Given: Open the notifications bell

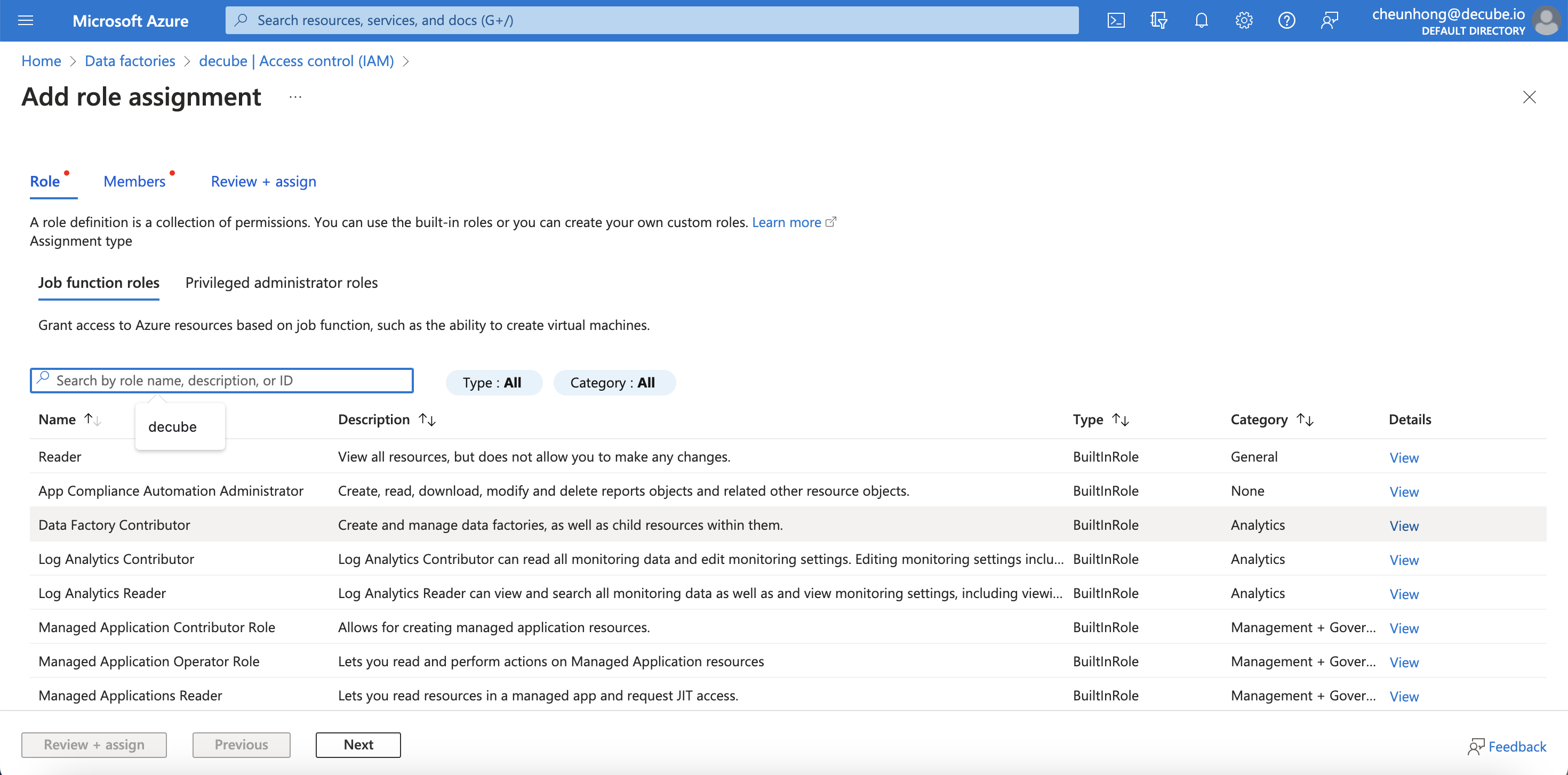Looking at the screenshot, I should 1201,21.
